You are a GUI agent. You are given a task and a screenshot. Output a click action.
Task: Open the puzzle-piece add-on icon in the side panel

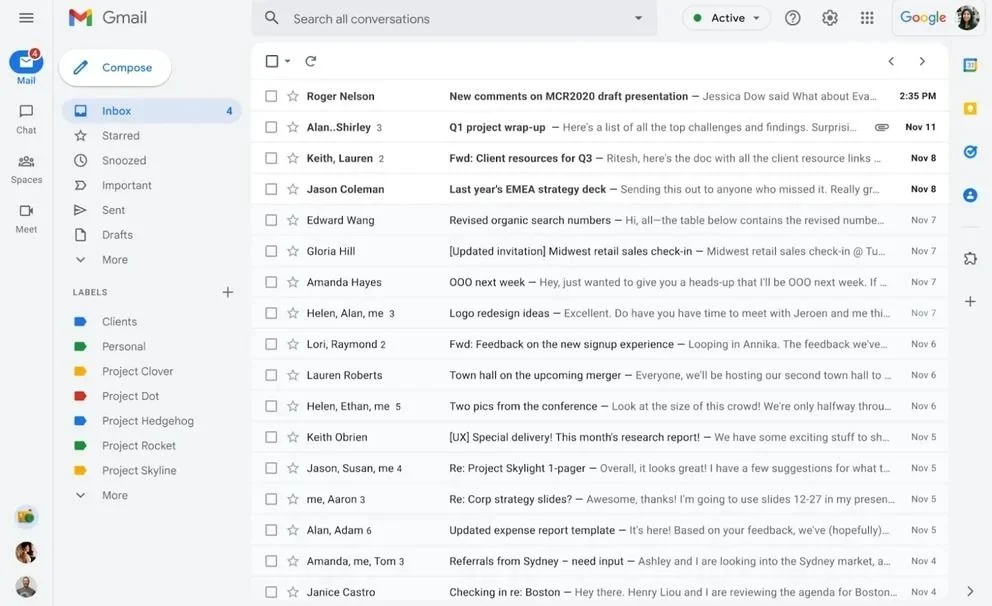(970, 258)
